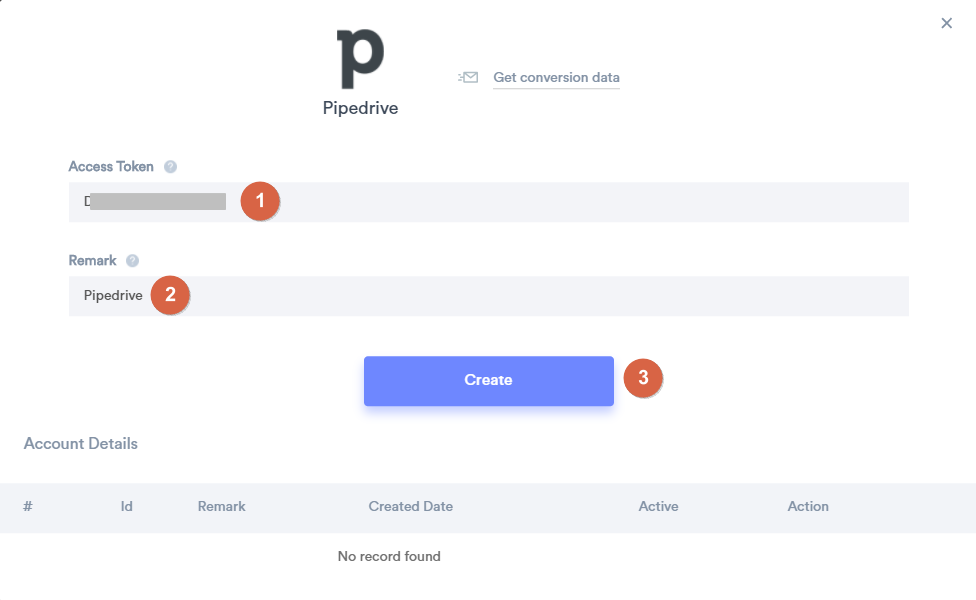Click the Action column header
This screenshot has height=600, width=976.
[x=808, y=506]
